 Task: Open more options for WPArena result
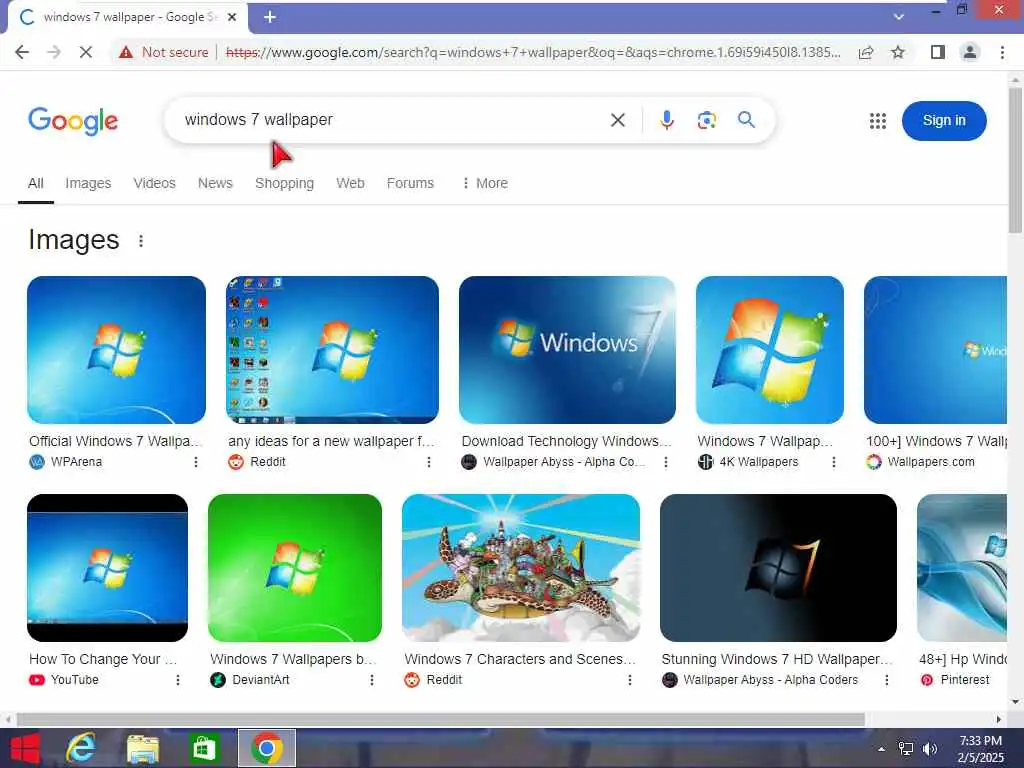point(195,462)
